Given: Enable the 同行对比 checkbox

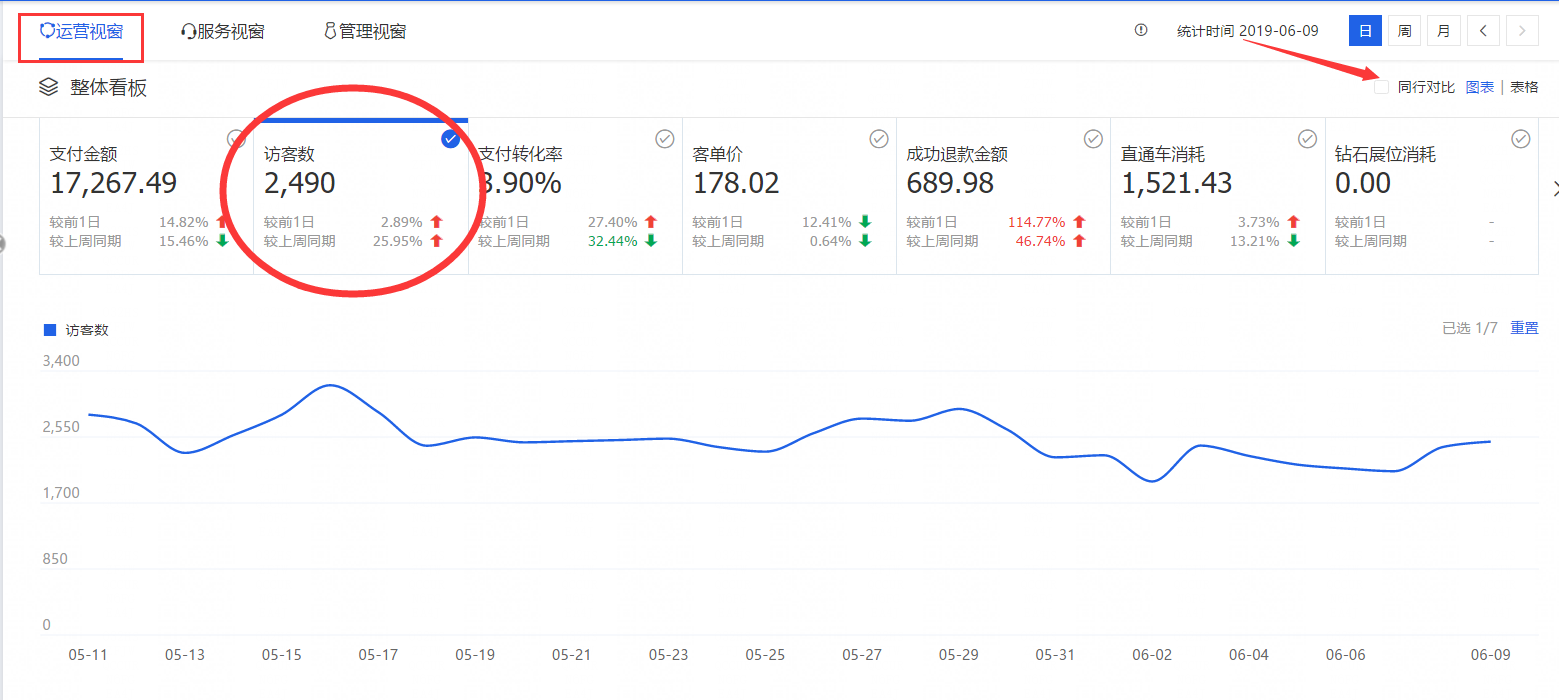Looking at the screenshot, I should [x=1381, y=87].
